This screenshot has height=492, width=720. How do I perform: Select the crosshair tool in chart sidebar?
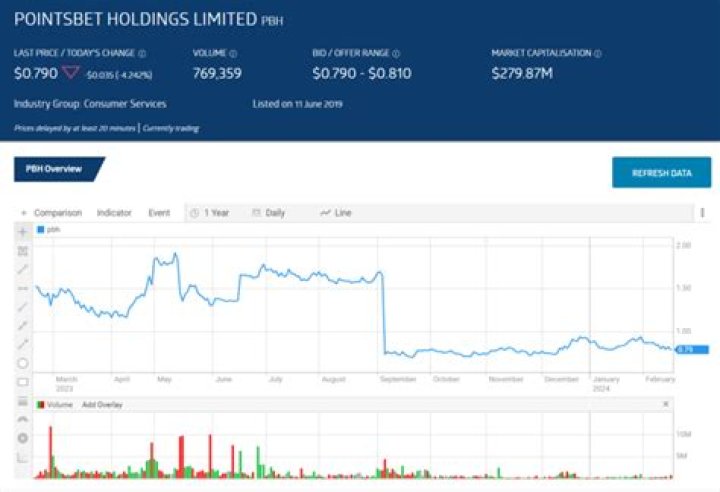(x=22, y=232)
